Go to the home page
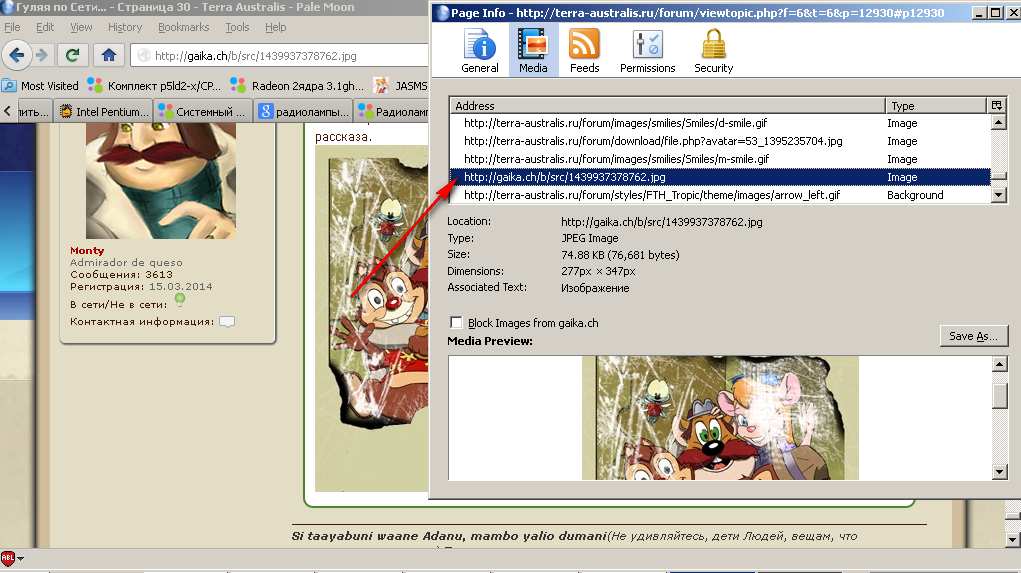1021x573 pixels. tap(109, 55)
